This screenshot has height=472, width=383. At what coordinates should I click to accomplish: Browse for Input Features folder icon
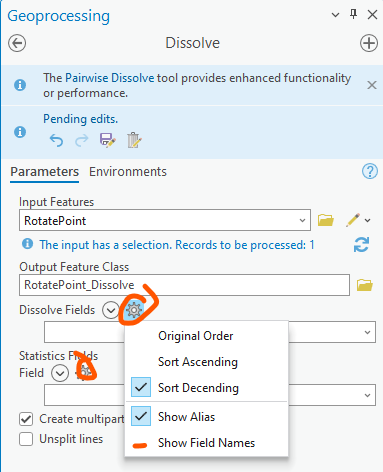click(325, 220)
